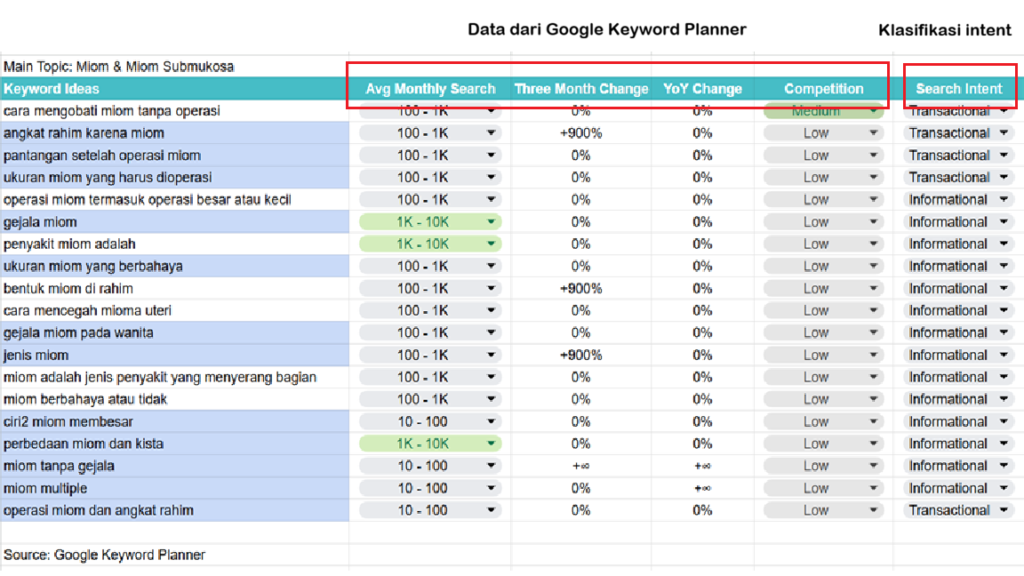Viewport: 1024px width, 576px height.
Task: Select the 'jenis miom' keyword cell
Action: point(174,355)
